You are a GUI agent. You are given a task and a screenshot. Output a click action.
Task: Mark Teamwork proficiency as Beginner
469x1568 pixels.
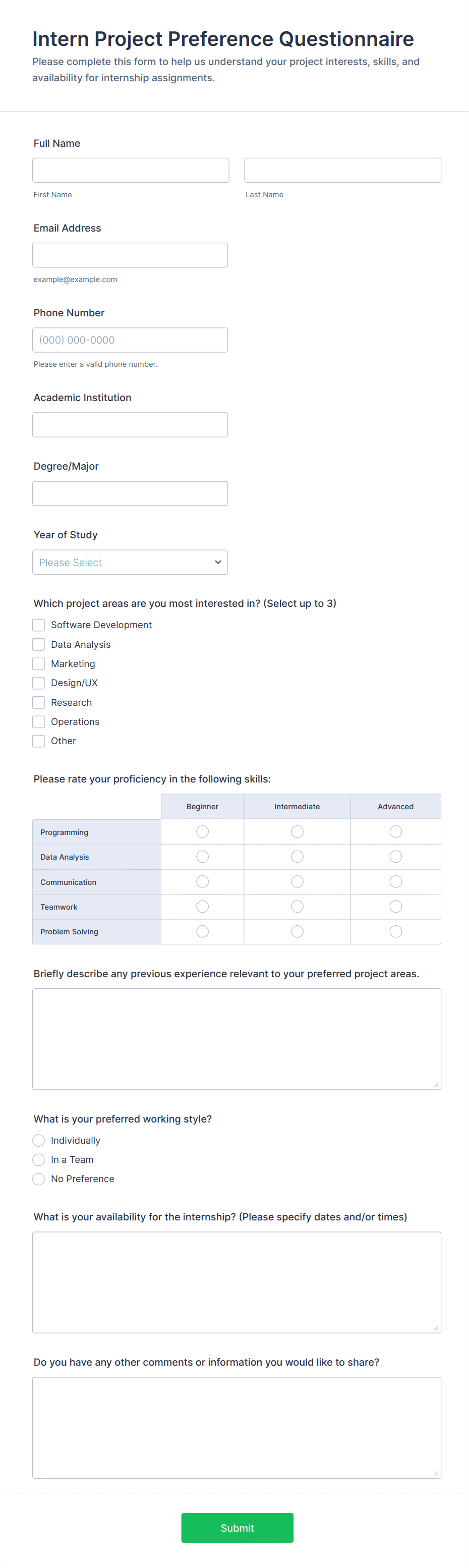(203, 907)
